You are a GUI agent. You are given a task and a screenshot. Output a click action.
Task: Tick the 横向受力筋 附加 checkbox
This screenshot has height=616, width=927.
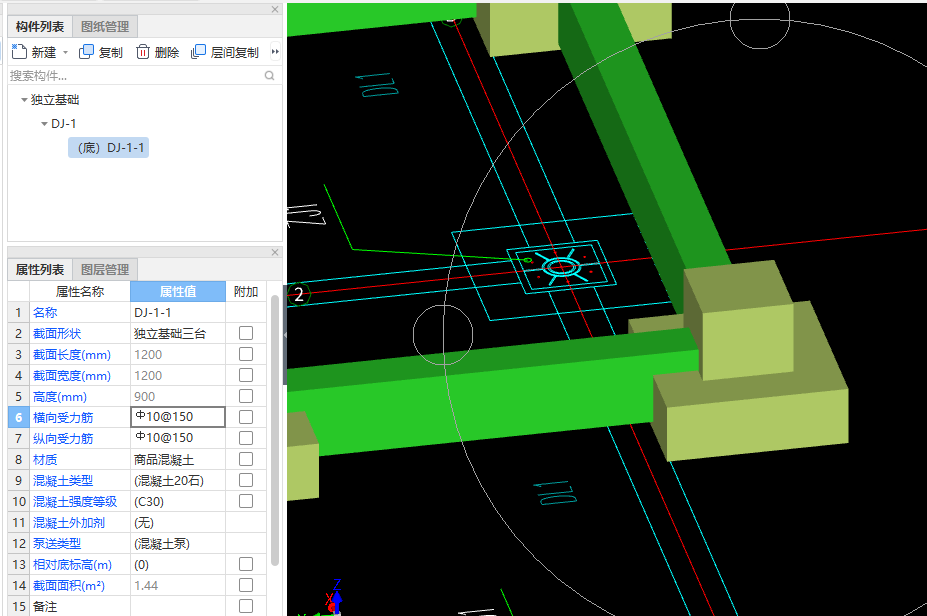pos(246,417)
